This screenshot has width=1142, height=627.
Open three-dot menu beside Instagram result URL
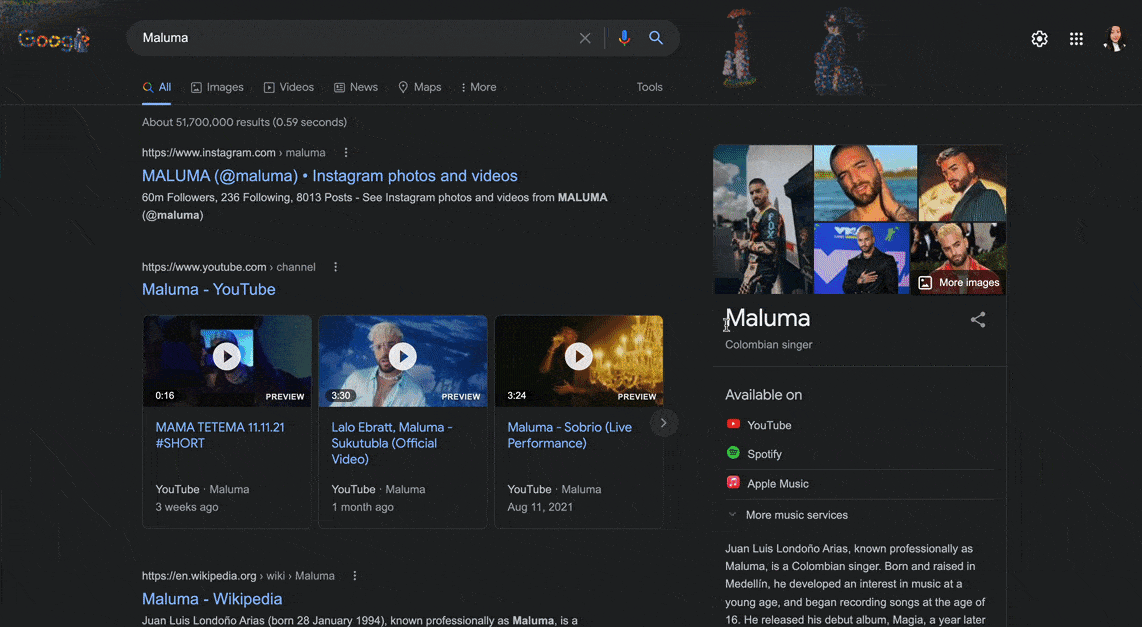click(346, 153)
